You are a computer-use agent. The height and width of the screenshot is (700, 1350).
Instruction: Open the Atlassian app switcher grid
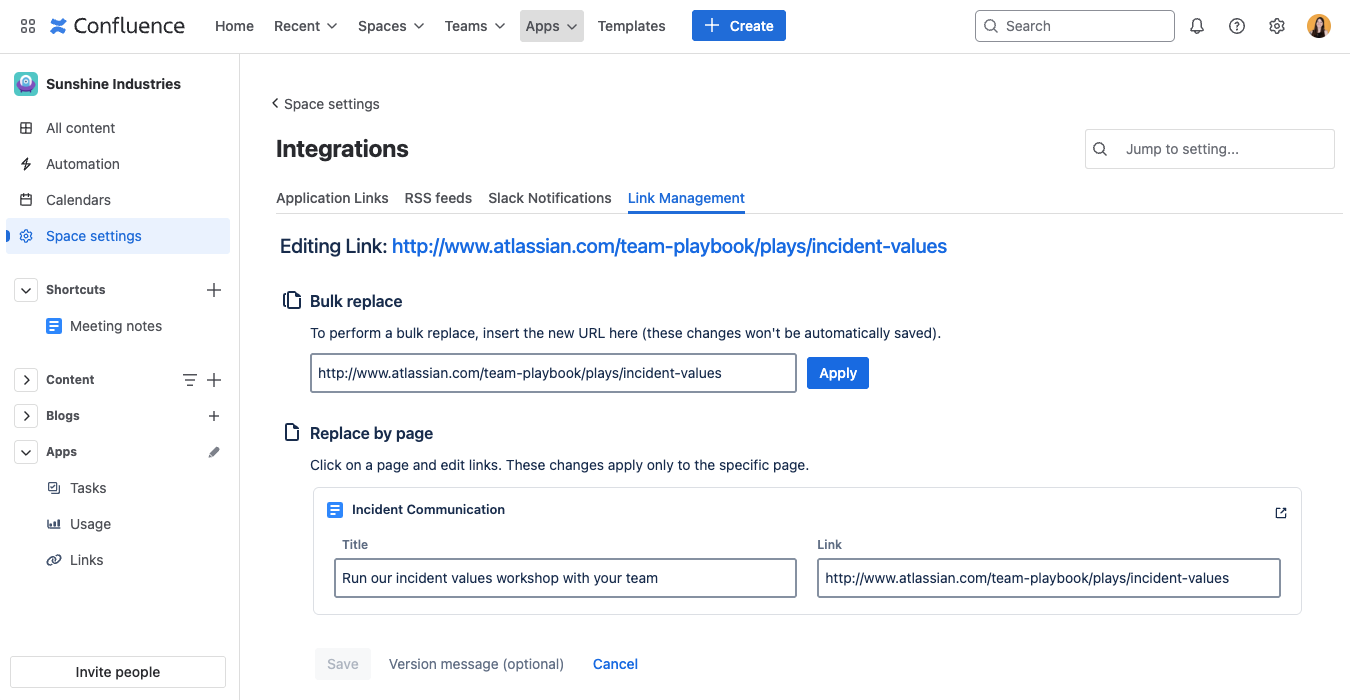[x=27, y=26]
